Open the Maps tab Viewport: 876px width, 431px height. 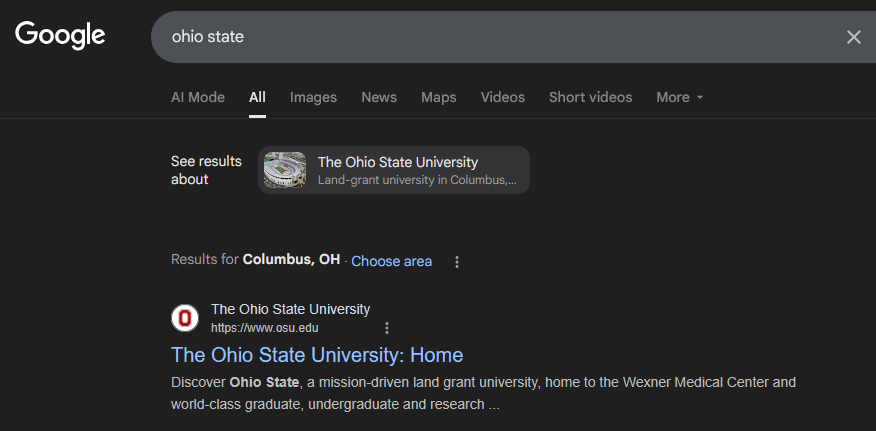[x=439, y=97]
